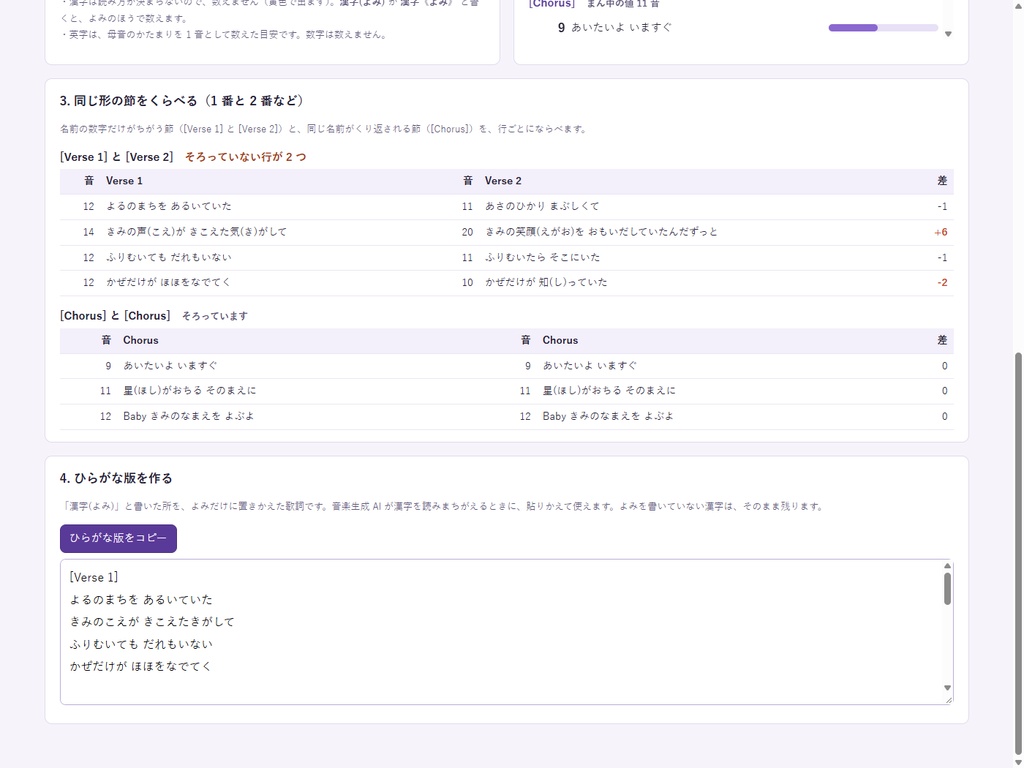1024x768 pixels.
Task: Click the syllable count 14 in Verse 1
Action: [88, 232]
